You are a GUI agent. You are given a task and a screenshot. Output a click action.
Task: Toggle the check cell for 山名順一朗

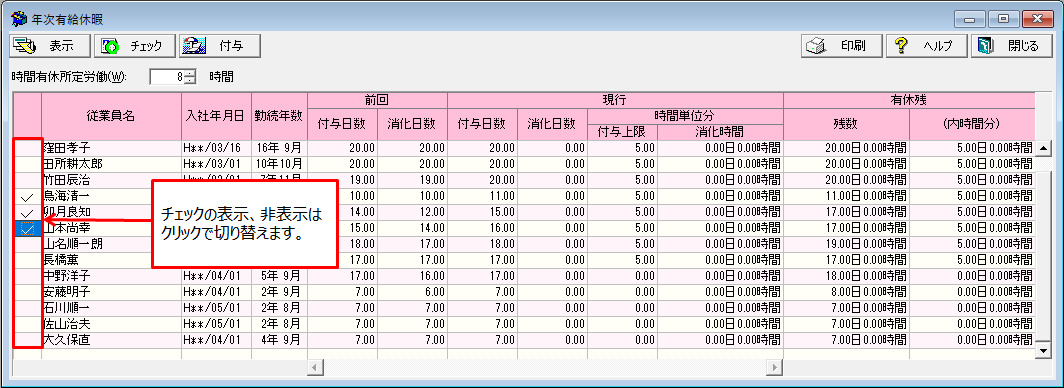coord(28,244)
